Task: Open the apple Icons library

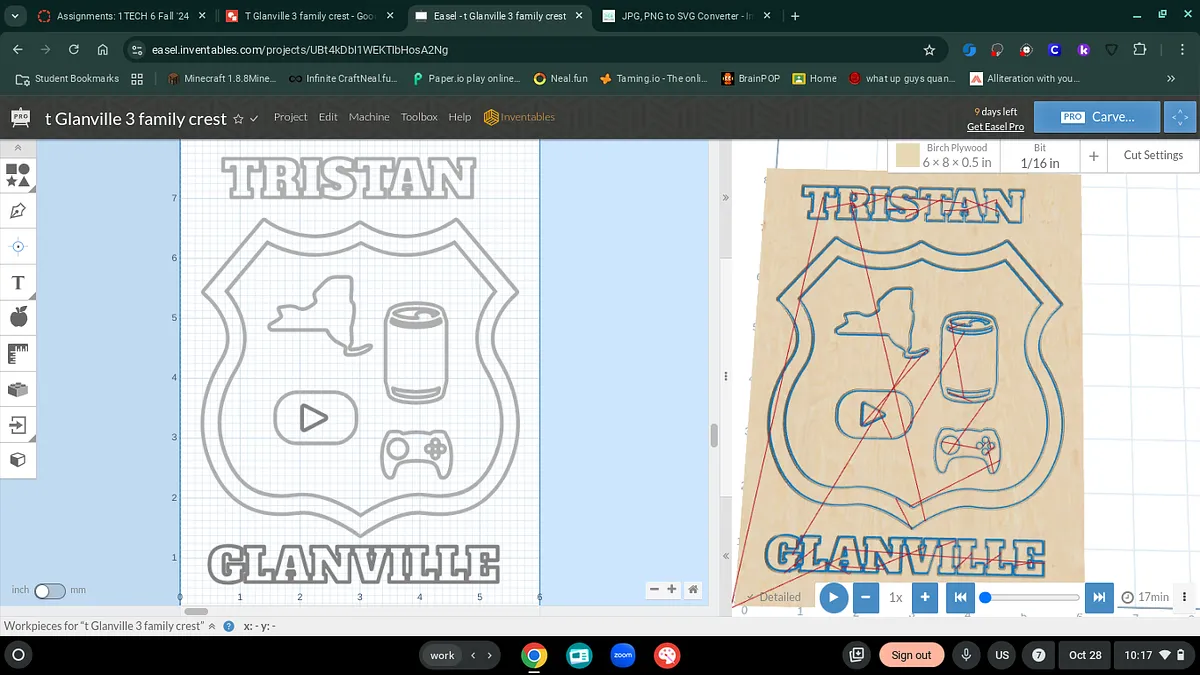Action: [17, 318]
